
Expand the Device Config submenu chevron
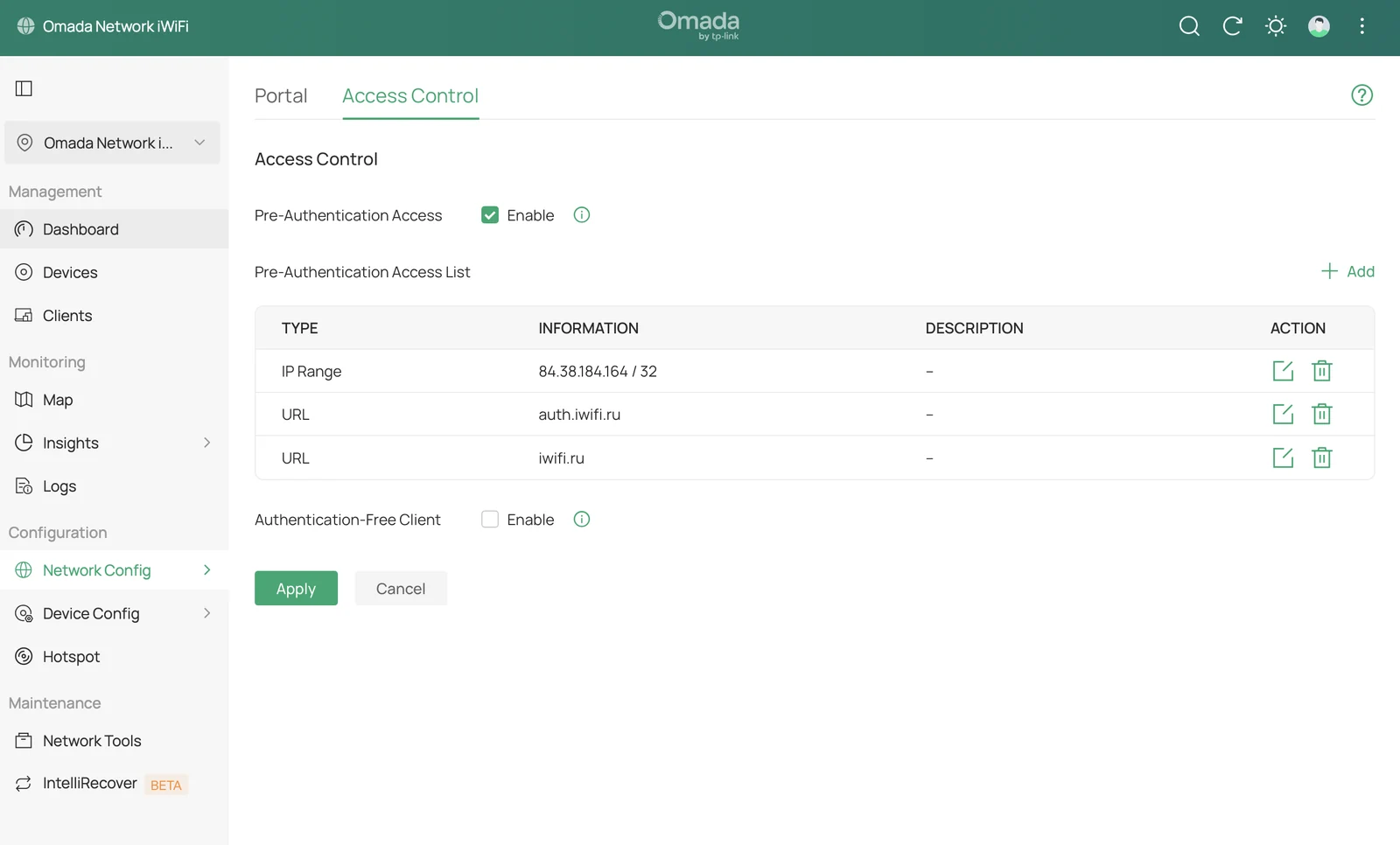[x=207, y=613]
